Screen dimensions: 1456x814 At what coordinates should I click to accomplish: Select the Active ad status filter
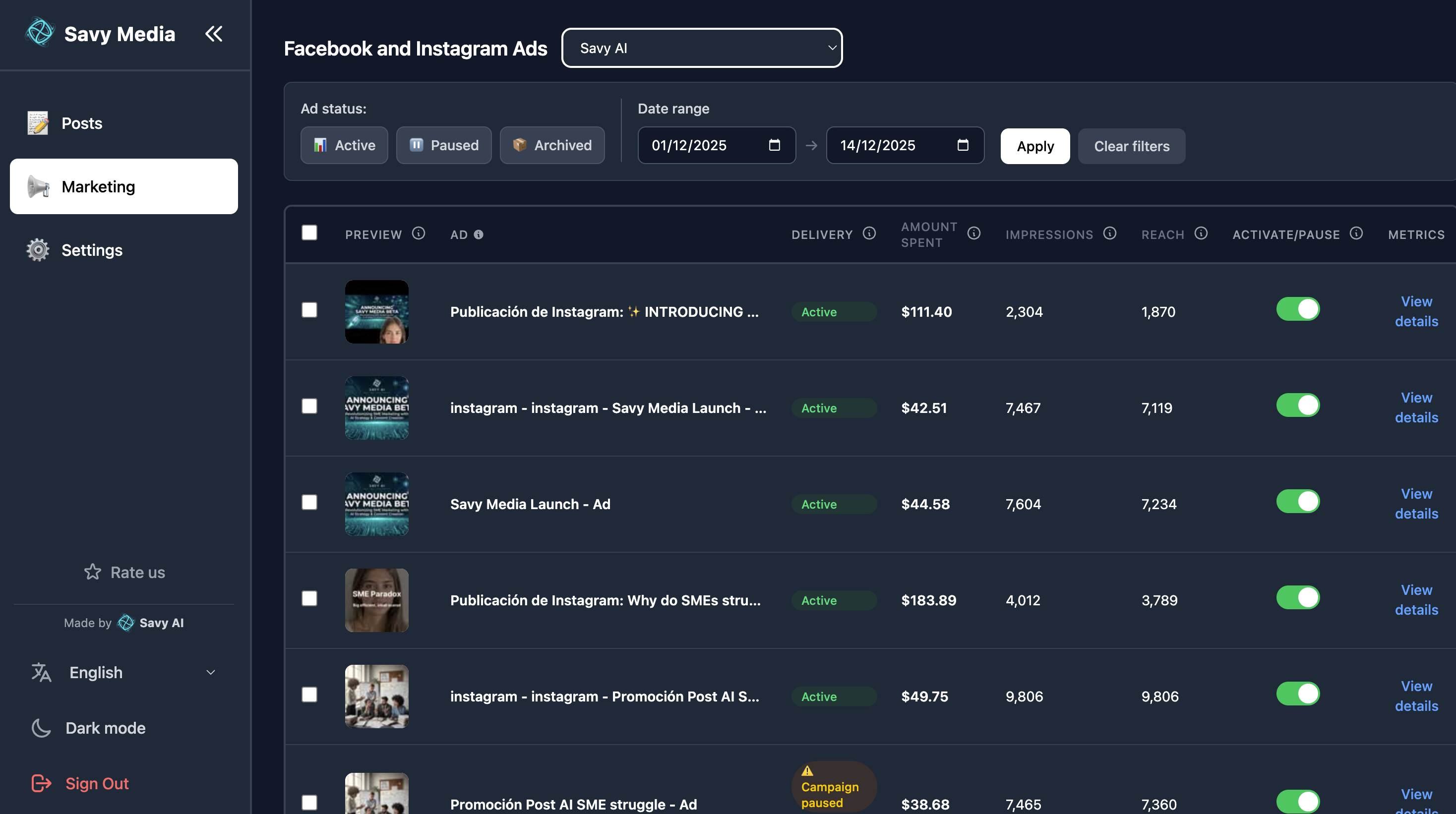click(344, 145)
